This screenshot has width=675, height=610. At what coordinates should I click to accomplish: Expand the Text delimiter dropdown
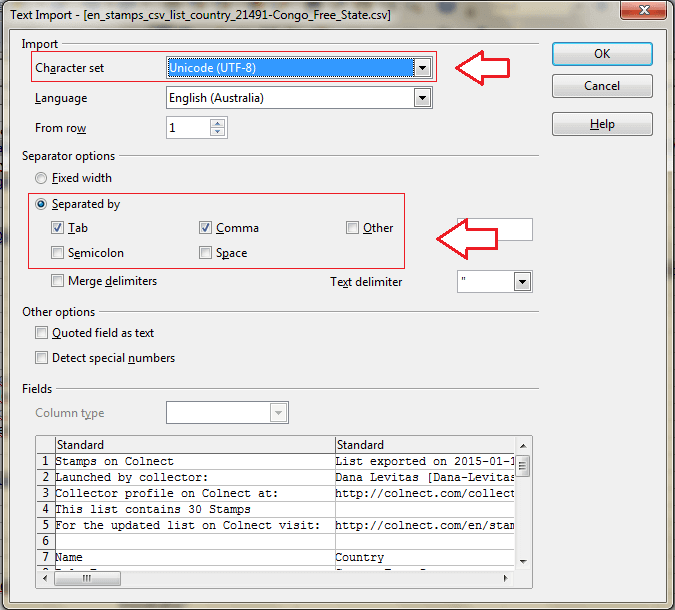pos(521,282)
